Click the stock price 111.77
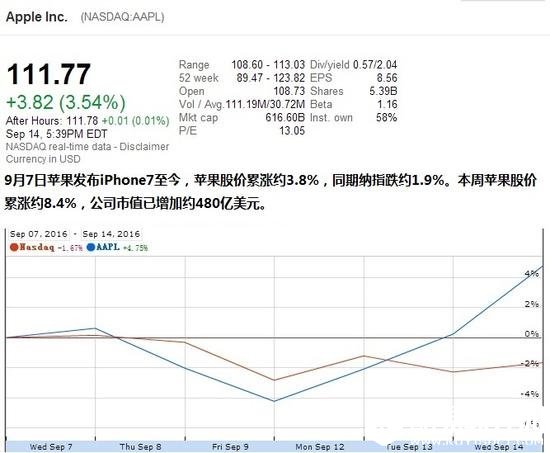Image resolution: width=550 pixels, height=453 pixels. pyautogui.click(x=49, y=74)
